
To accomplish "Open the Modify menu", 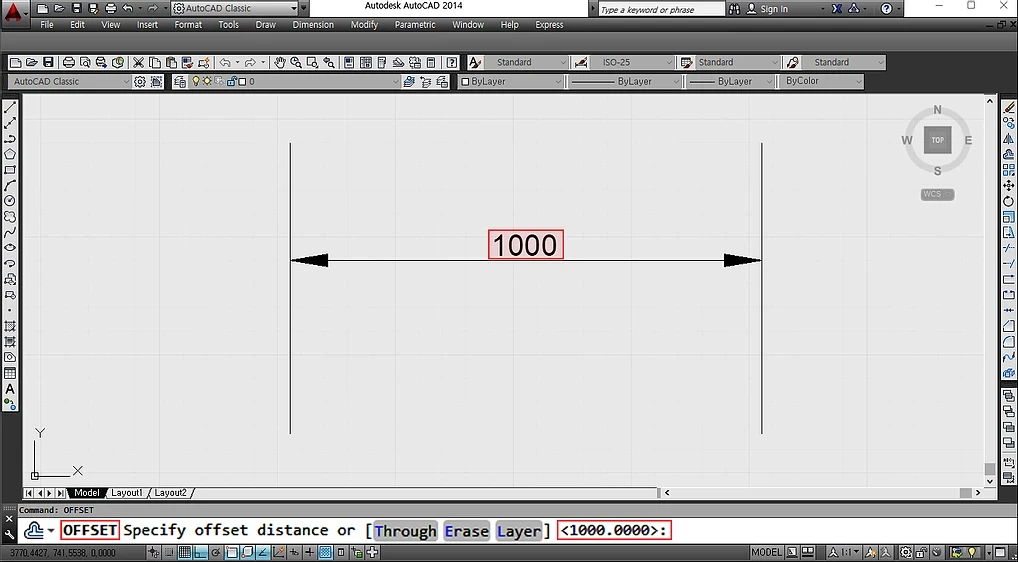I will pyautogui.click(x=364, y=25).
